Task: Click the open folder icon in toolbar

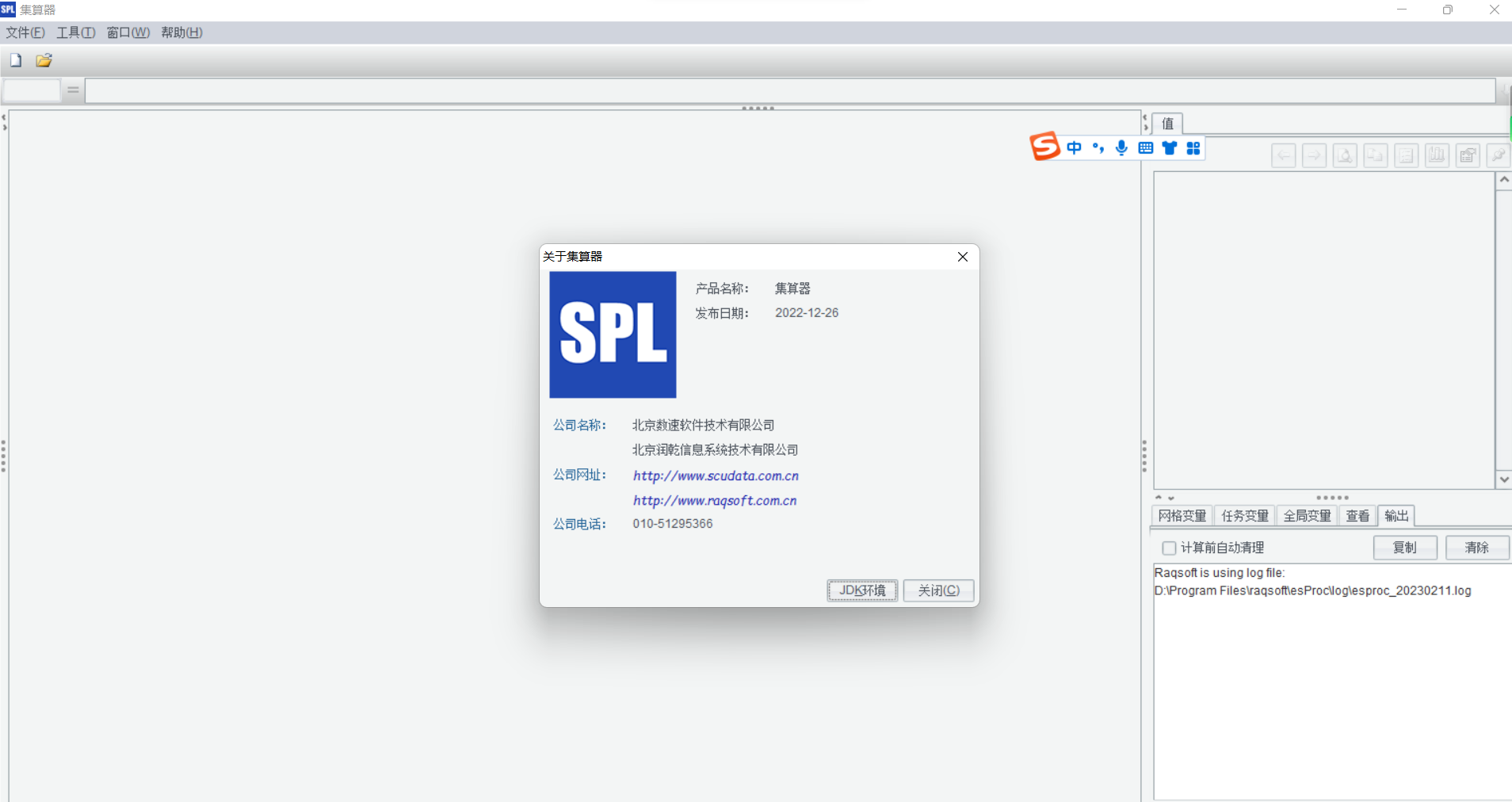Action: 44,60
